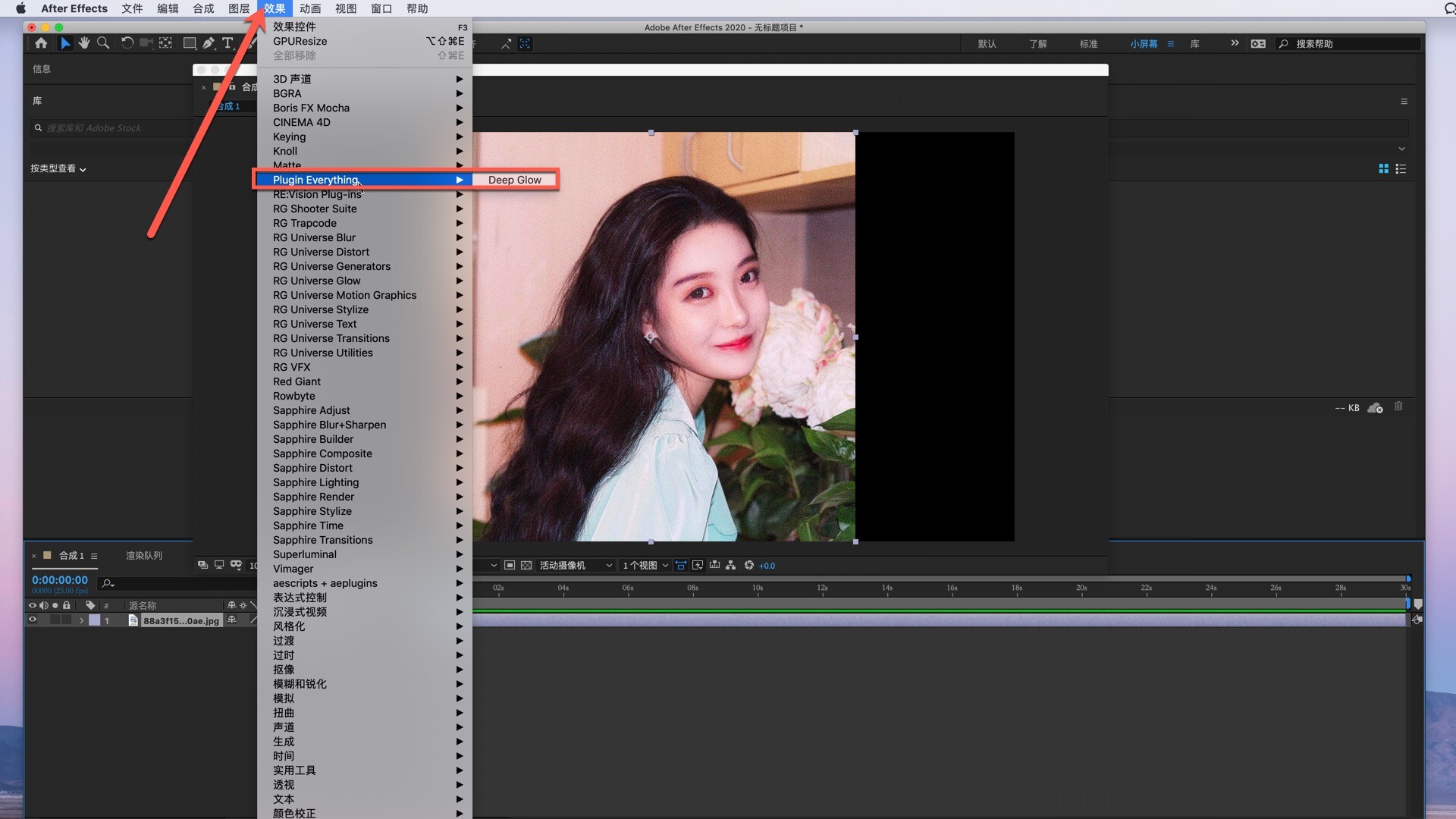Open the 按类型查看 dropdown

click(x=58, y=168)
